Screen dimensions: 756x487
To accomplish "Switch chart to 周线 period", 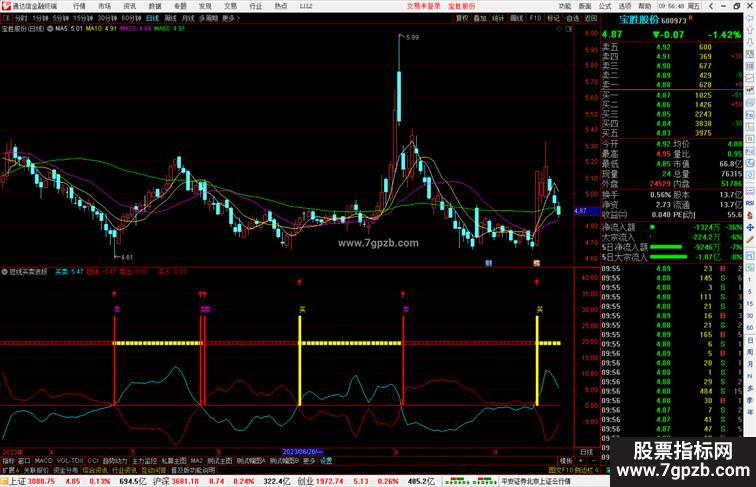I will (170, 18).
